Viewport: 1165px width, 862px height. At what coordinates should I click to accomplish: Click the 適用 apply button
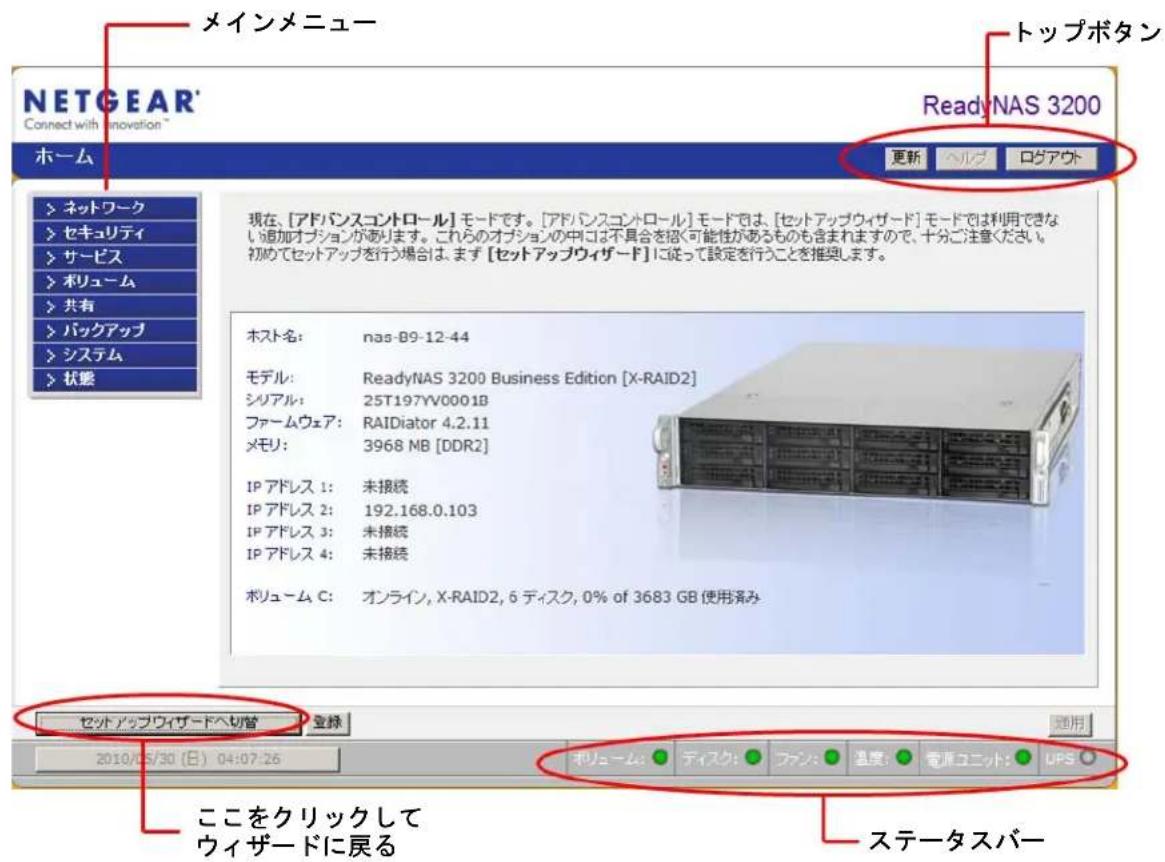tap(1071, 723)
